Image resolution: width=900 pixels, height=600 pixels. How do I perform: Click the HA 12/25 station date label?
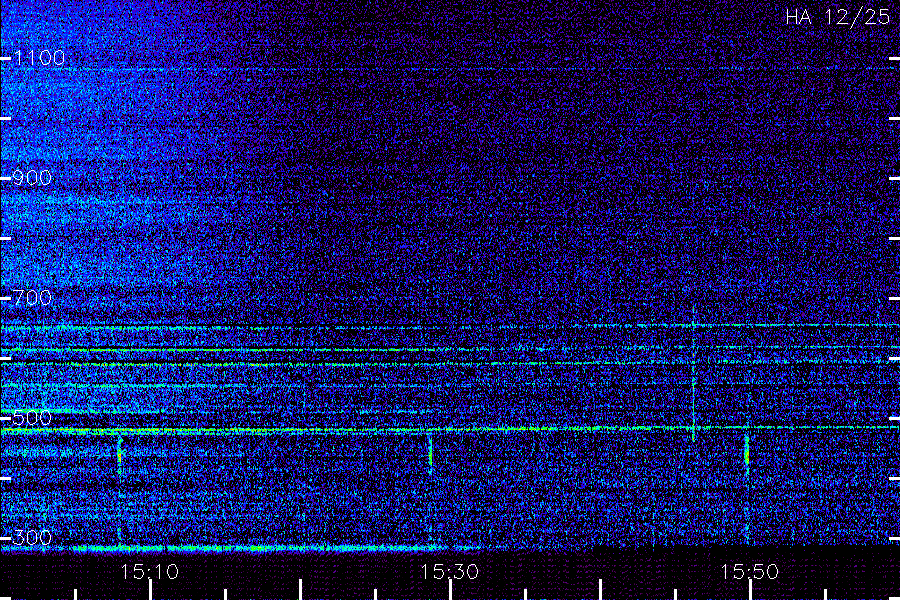click(837, 17)
